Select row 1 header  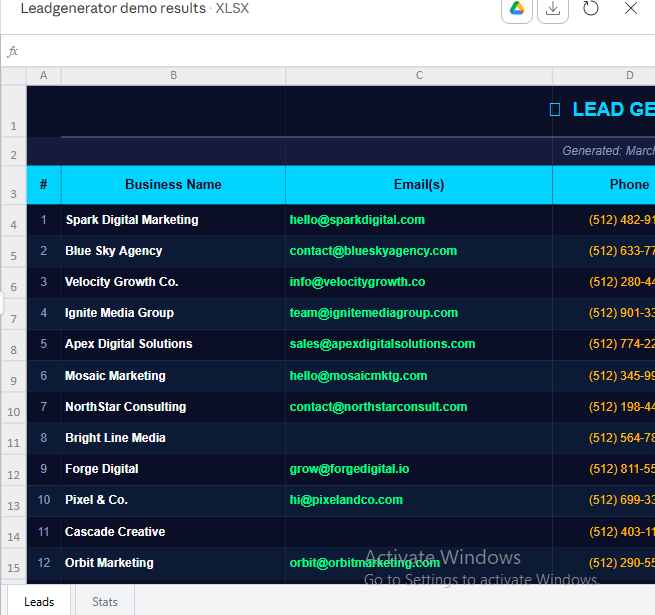point(13,112)
